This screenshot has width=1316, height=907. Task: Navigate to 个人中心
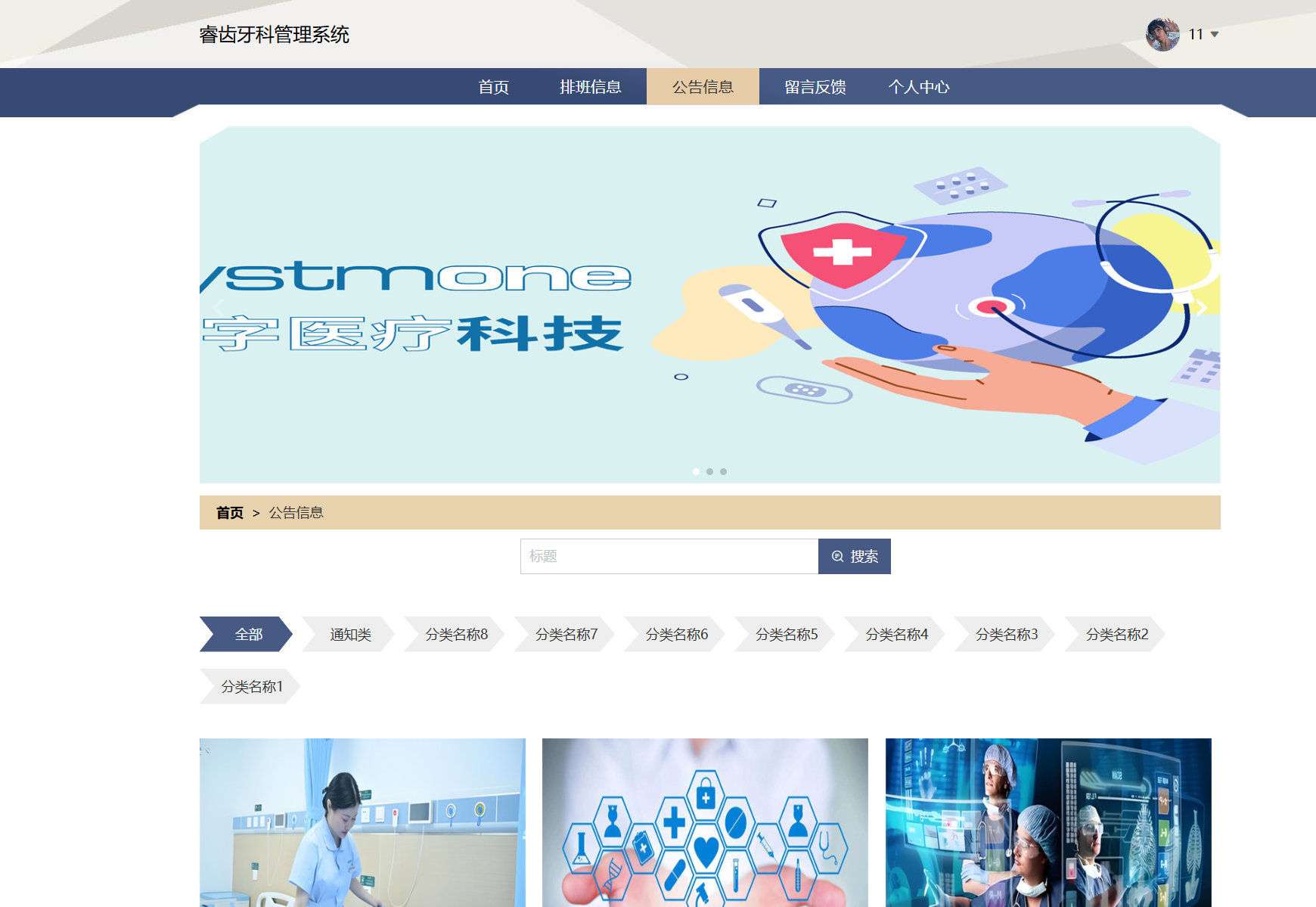coord(918,87)
